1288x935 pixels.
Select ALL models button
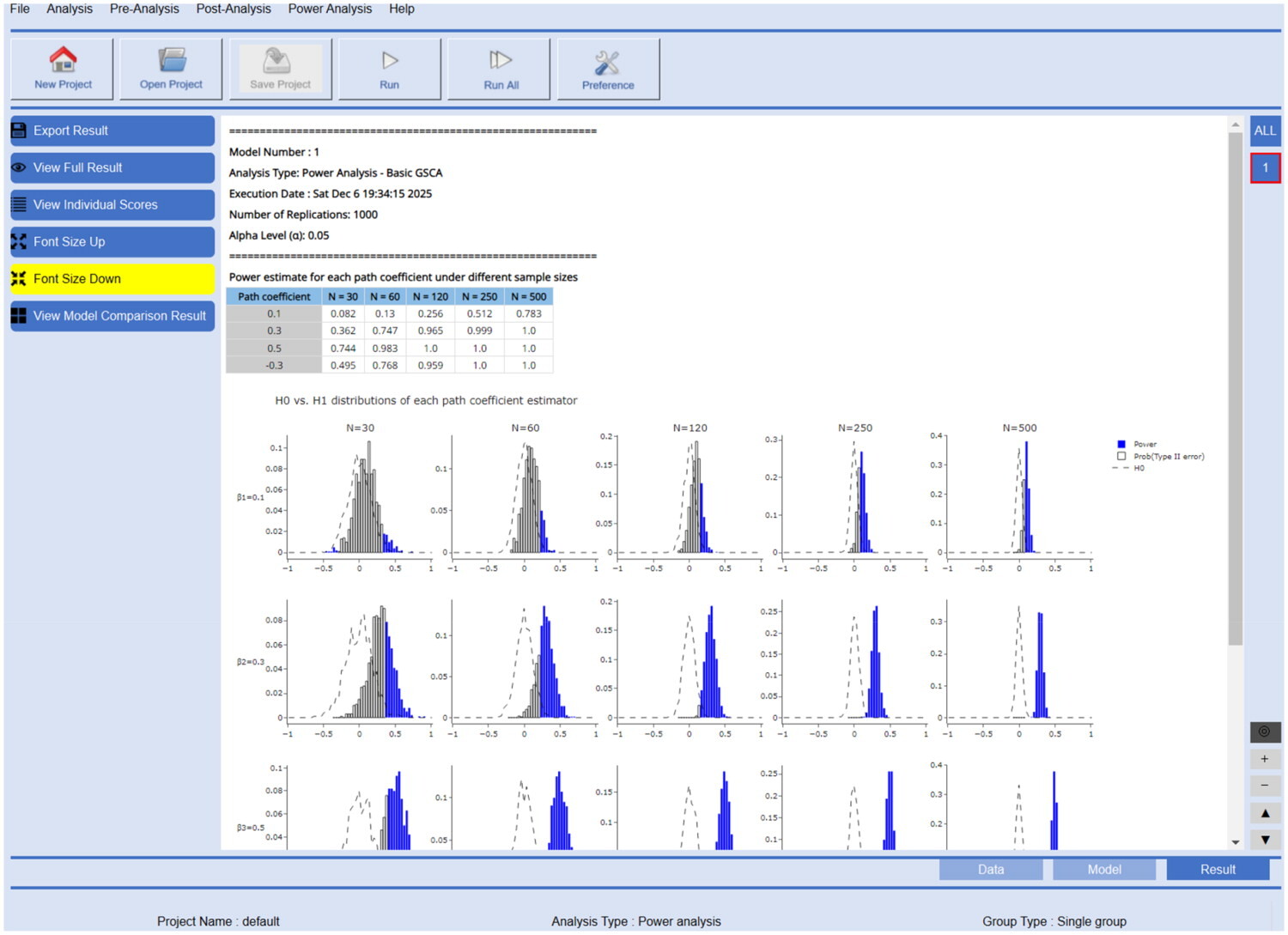pos(1265,131)
